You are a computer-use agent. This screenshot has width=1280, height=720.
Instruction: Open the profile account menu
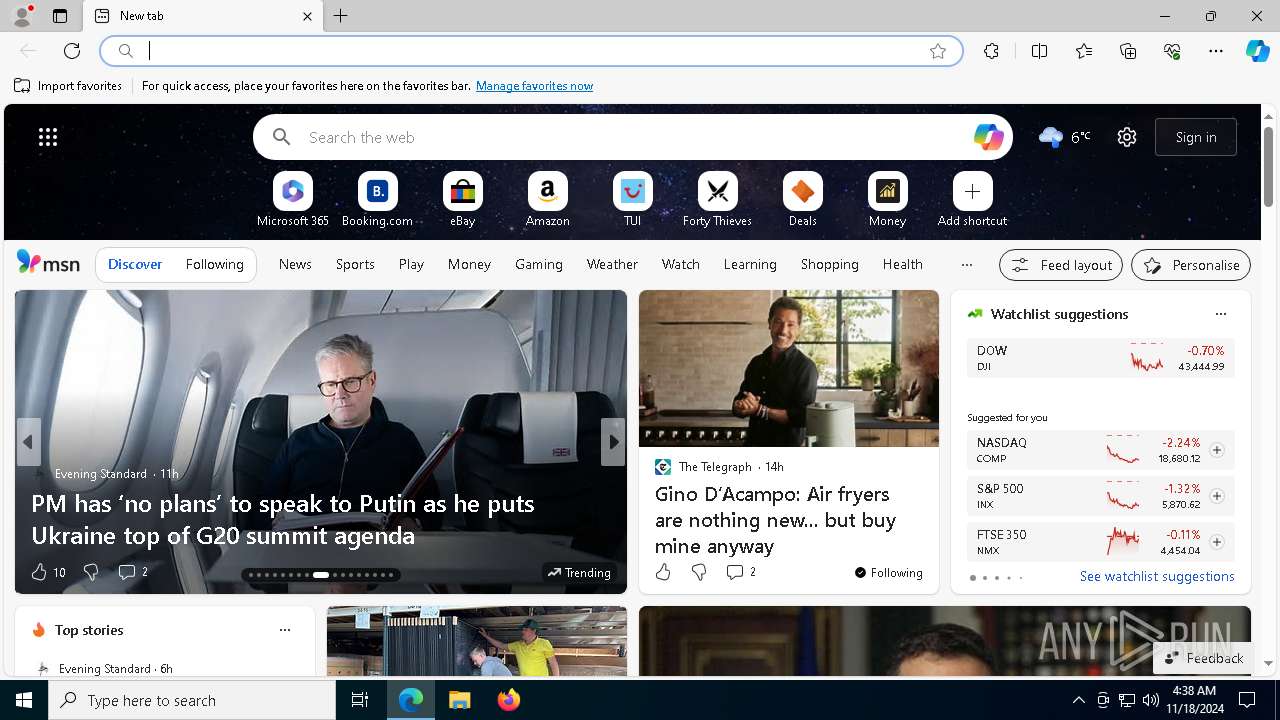(x=22, y=16)
